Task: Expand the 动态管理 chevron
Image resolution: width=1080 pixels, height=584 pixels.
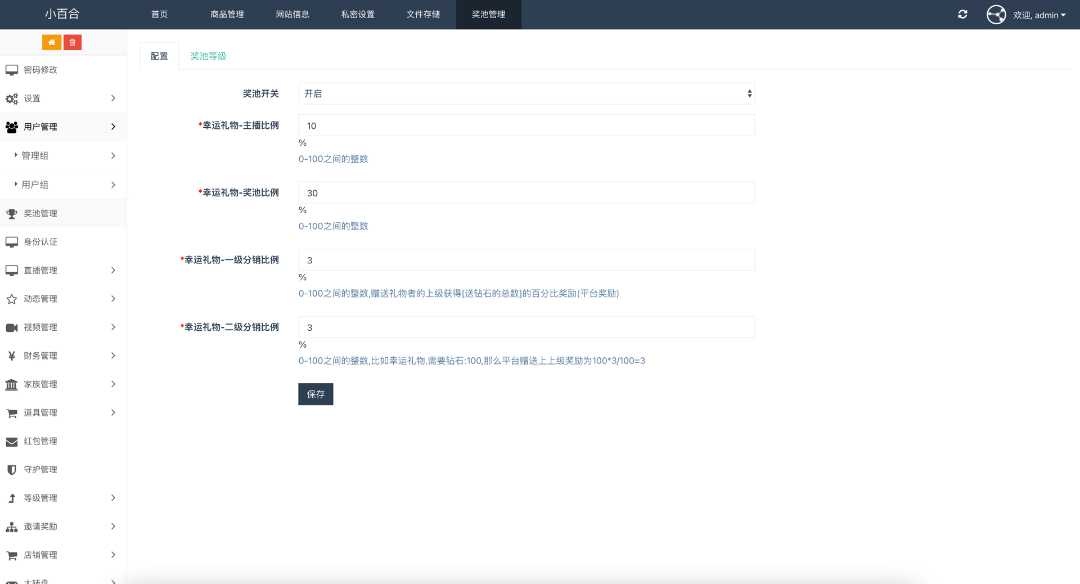Action: (113, 299)
